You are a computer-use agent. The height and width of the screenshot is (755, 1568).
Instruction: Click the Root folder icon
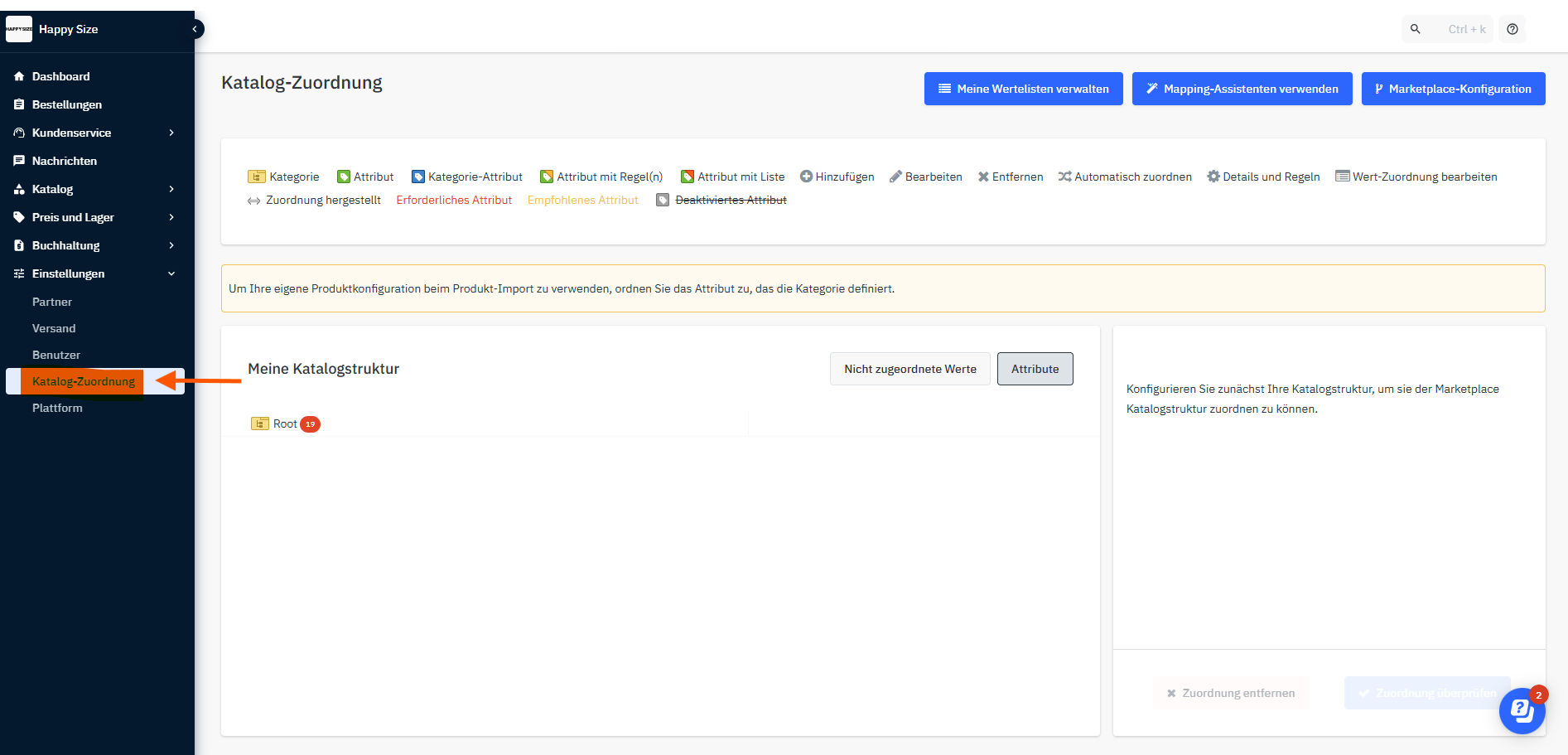[x=260, y=423]
